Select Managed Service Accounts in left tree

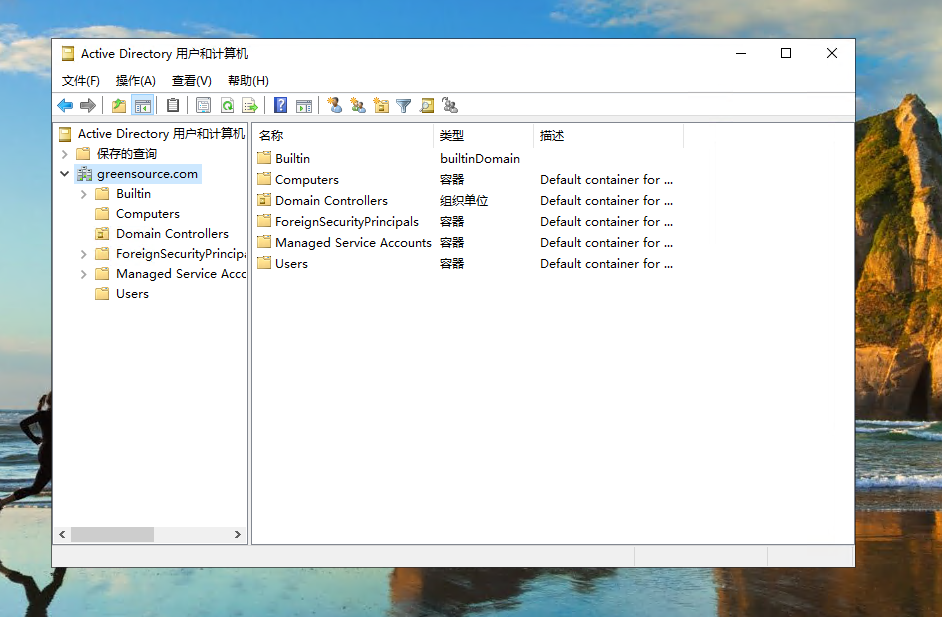click(181, 273)
